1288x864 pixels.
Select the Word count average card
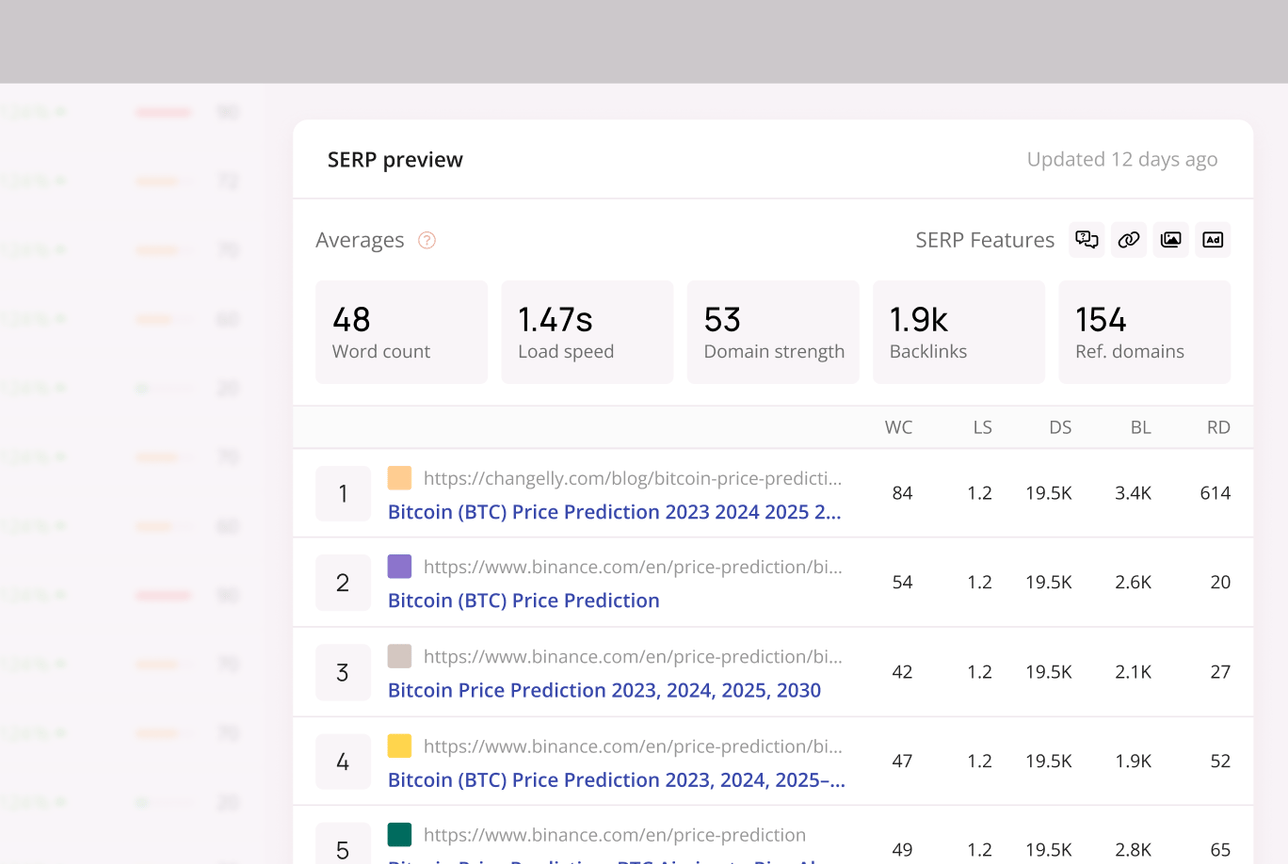click(x=401, y=332)
